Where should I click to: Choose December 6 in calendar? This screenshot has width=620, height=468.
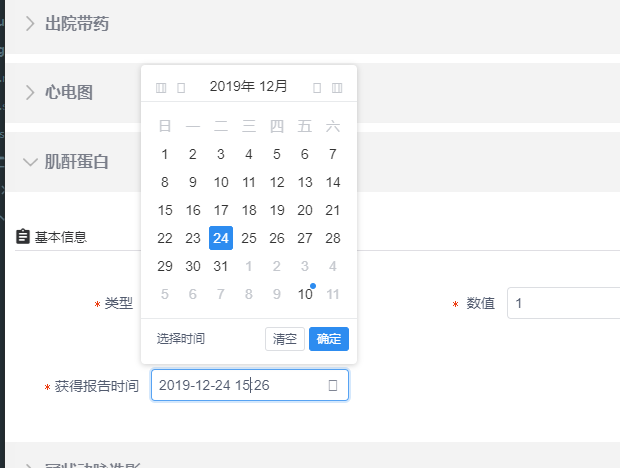305,154
